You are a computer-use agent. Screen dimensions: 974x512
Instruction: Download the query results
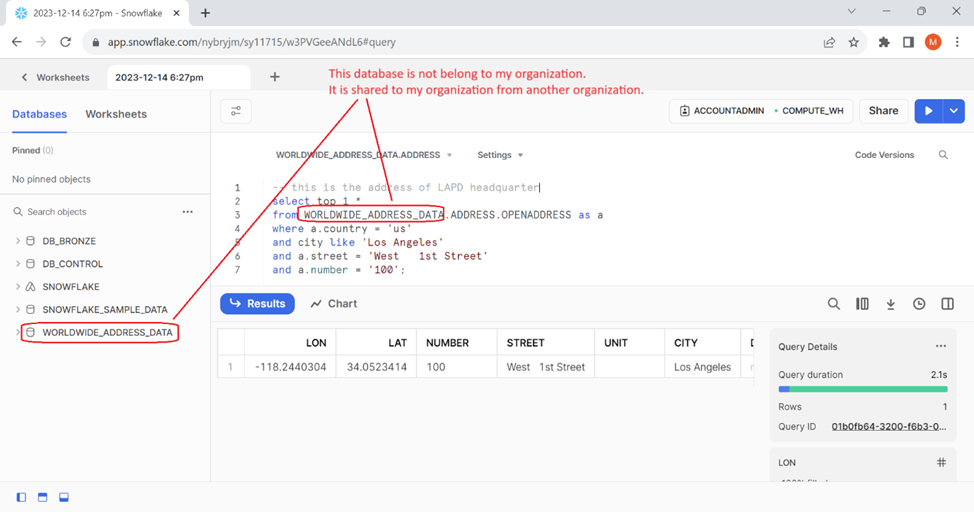pos(890,304)
